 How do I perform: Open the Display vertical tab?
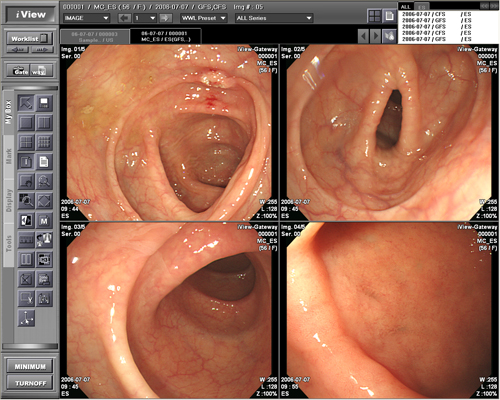pyautogui.click(x=9, y=201)
